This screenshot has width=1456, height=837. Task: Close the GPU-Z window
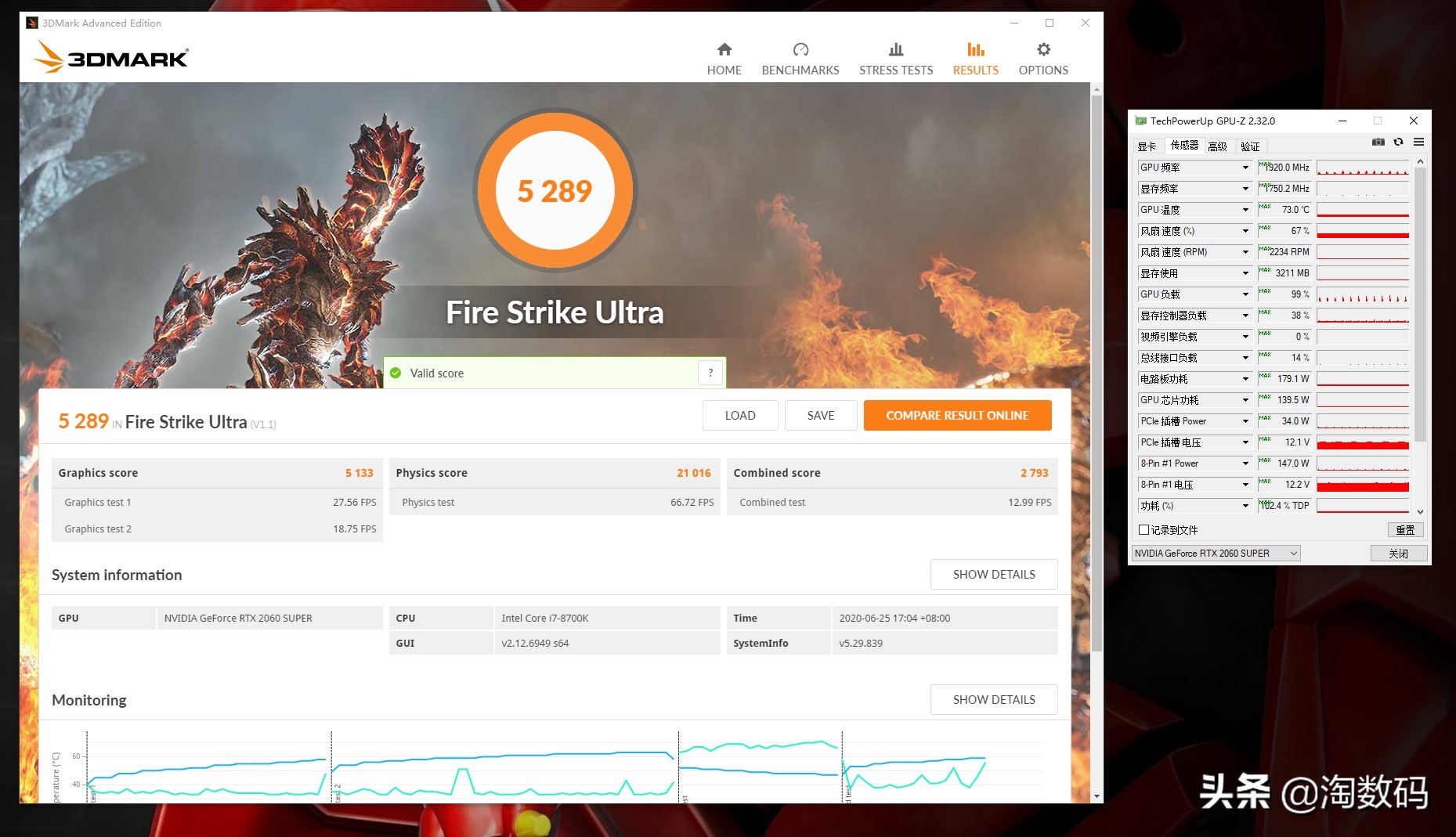(x=1414, y=121)
